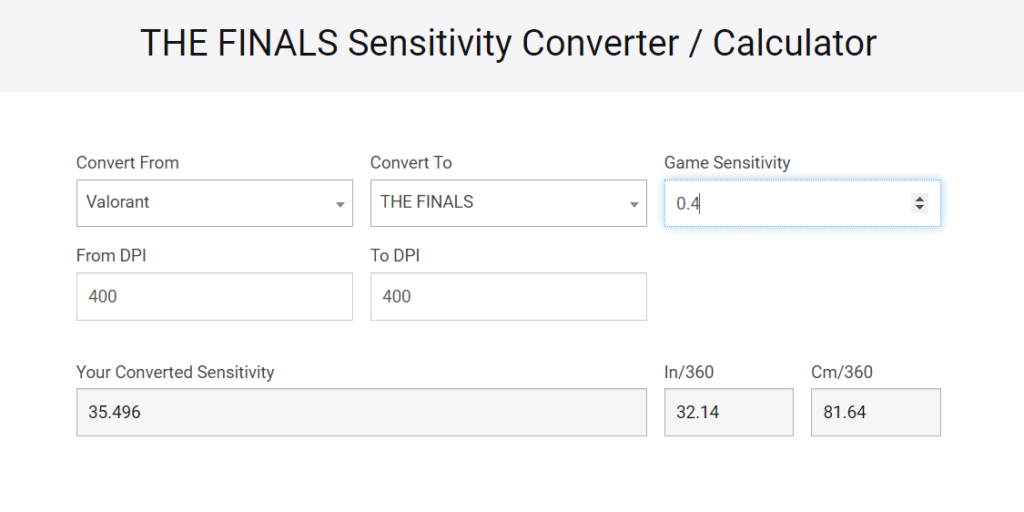Decrease Game Sensitivity with the down spinner arrow
Image resolution: width=1024 pixels, height=512 pixels.
tap(920, 208)
